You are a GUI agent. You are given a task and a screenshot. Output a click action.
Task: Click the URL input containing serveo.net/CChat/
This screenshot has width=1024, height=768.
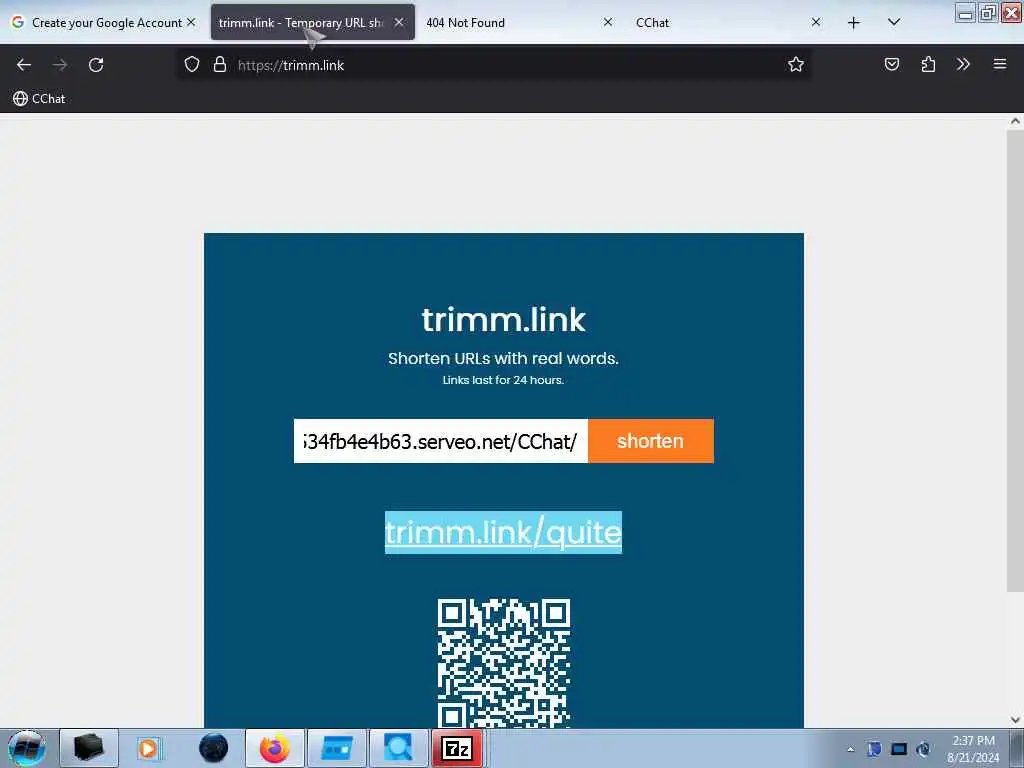[441, 441]
